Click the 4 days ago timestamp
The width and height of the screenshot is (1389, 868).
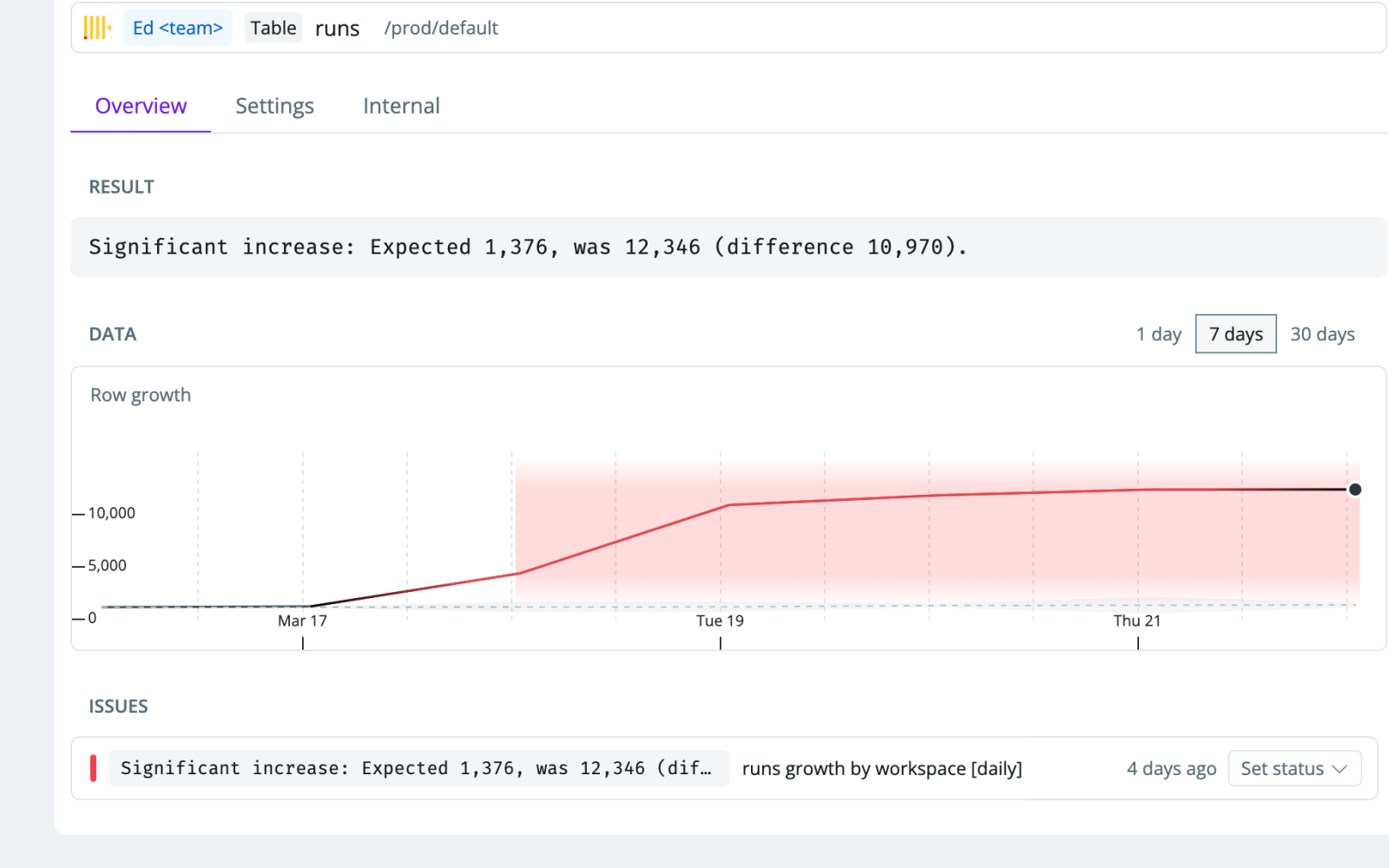pos(1171,768)
